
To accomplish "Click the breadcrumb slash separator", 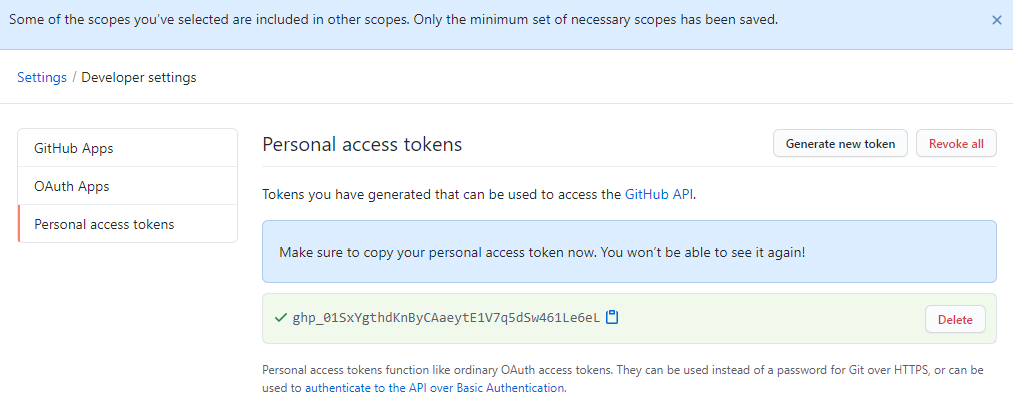I will (74, 77).
